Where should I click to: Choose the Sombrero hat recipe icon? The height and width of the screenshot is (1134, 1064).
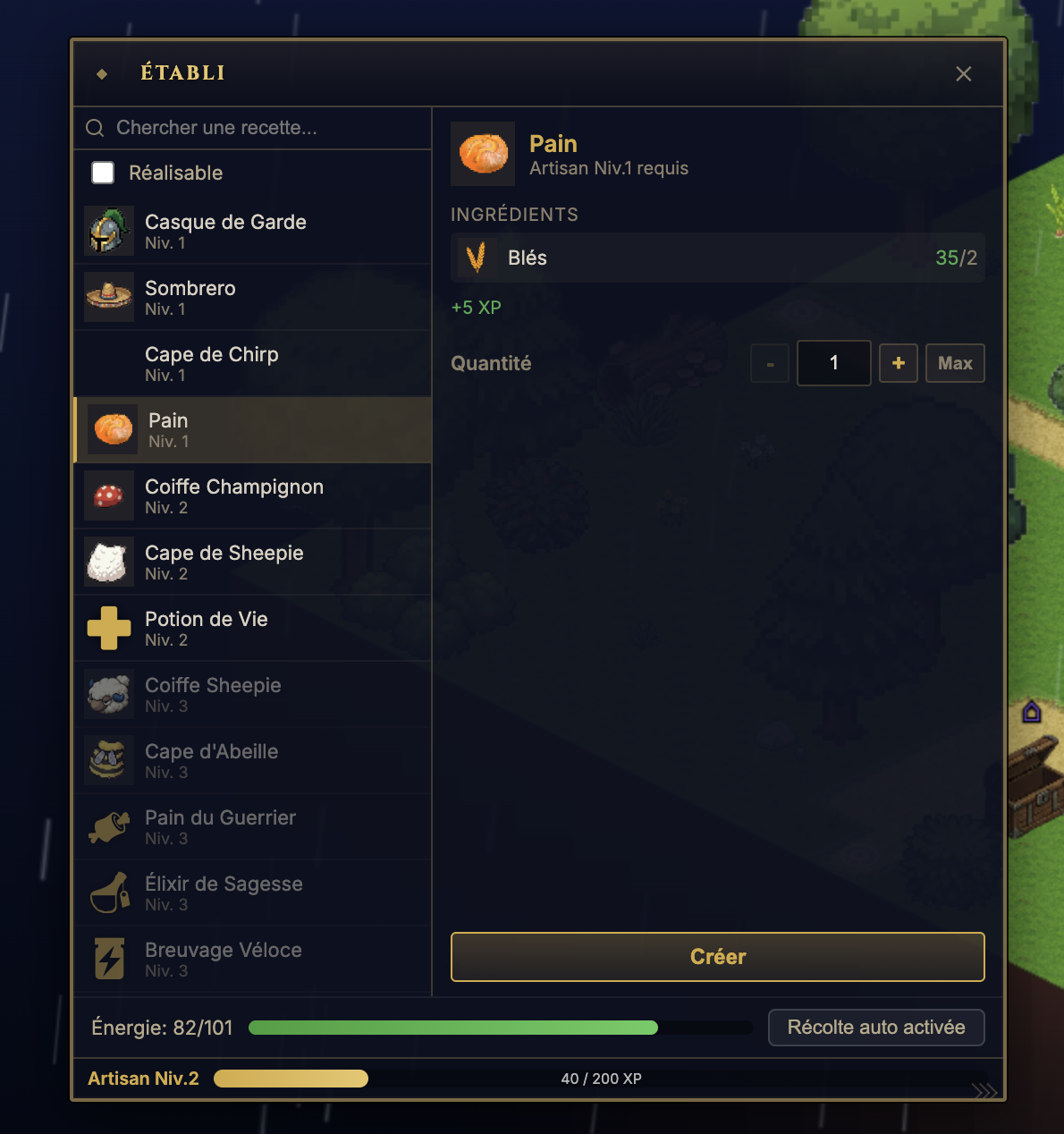point(109,297)
